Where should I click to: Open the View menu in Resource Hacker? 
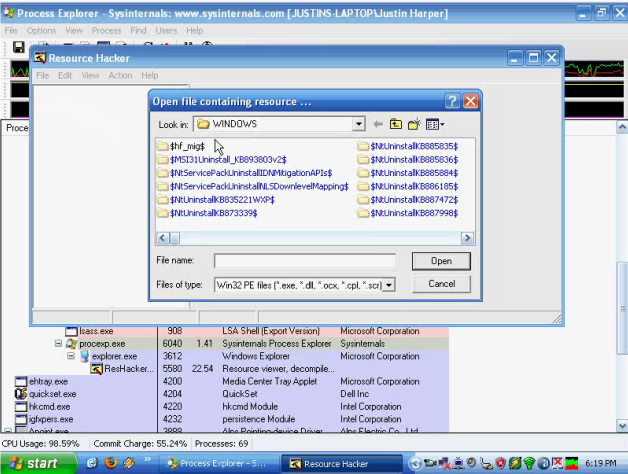pyautogui.click(x=90, y=75)
